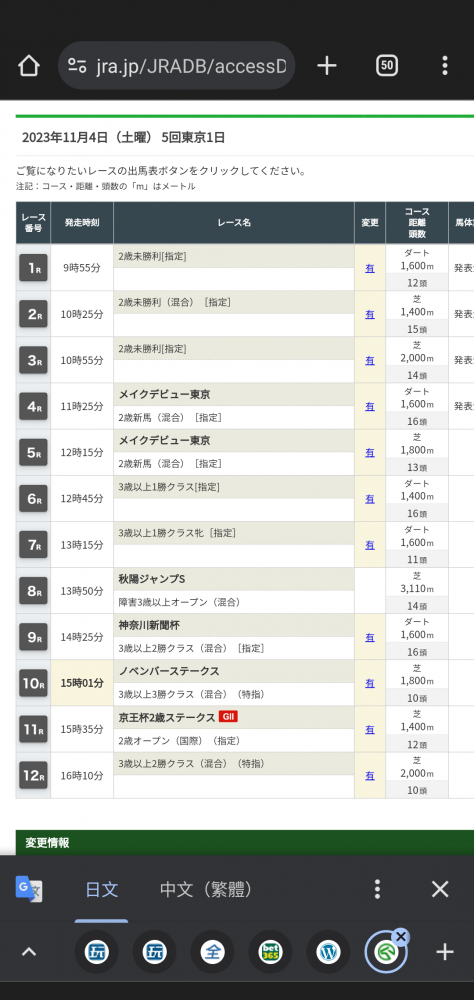Open browser three-dot overflow menu
Image resolution: width=474 pixels, height=1000 pixels.
[445, 65]
